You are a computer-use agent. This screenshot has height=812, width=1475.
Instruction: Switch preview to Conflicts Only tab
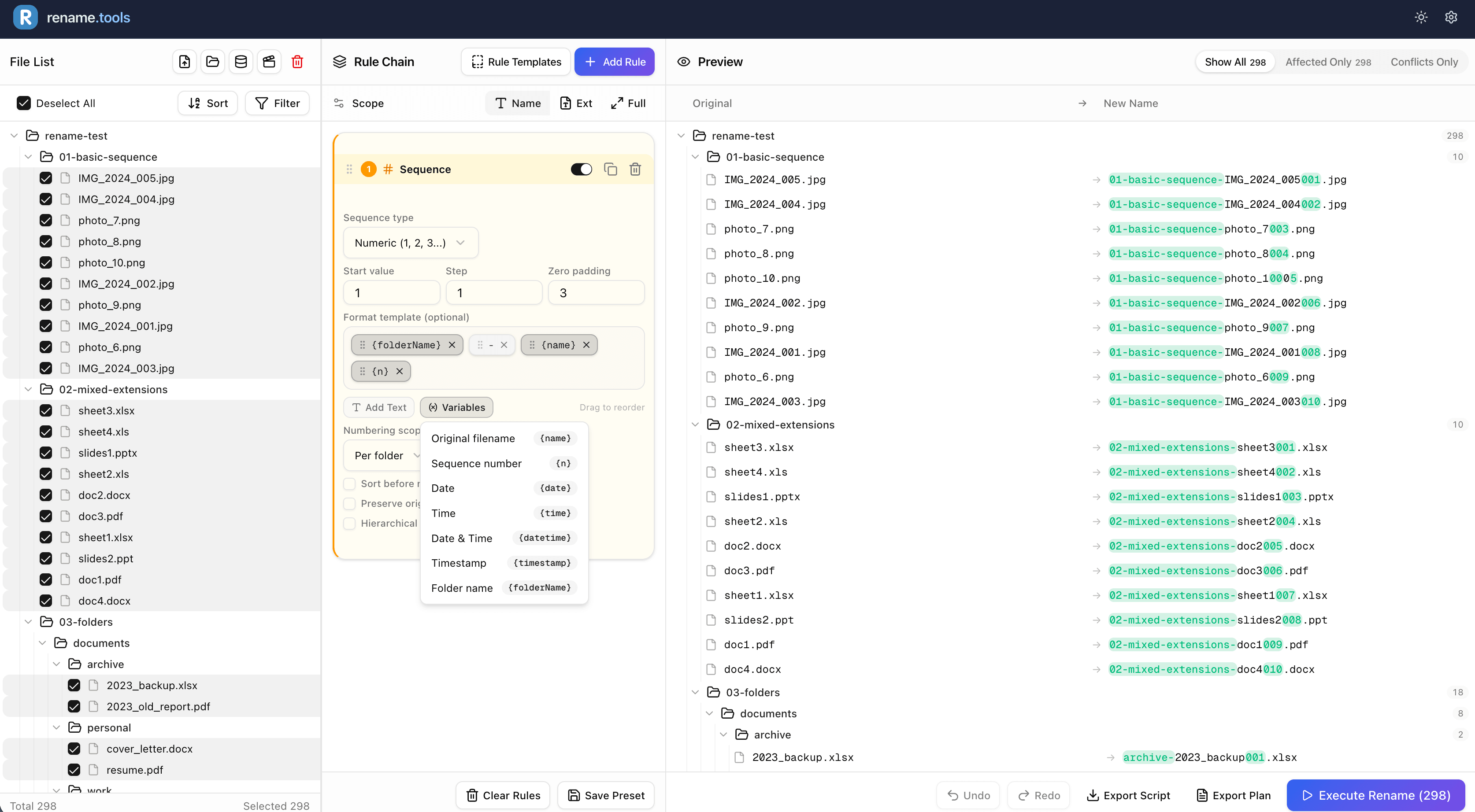click(1424, 62)
